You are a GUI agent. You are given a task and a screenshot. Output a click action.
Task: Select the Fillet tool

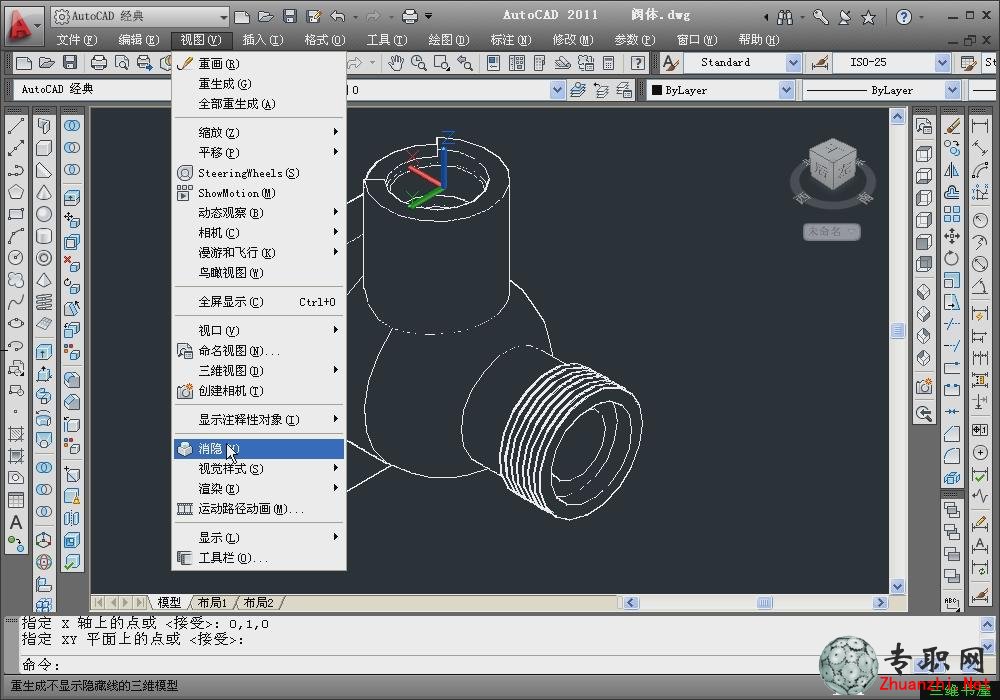click(952, 456)
